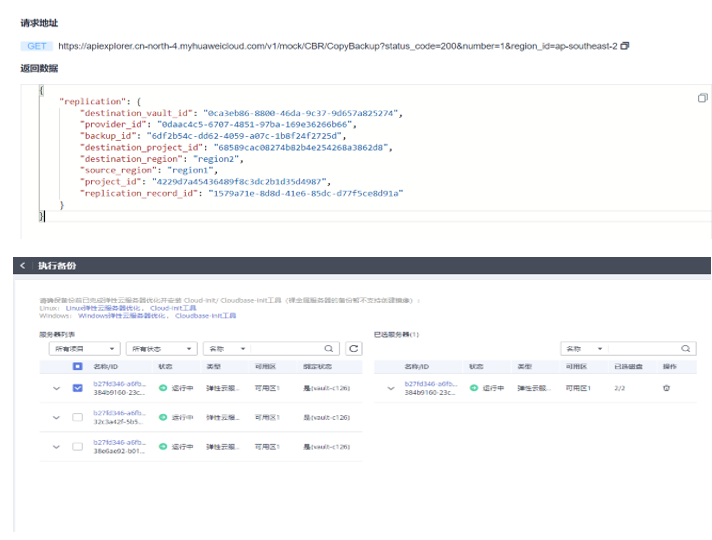This screenshot has width=712, height=540.
Task: Click the 执行备份 title text
Action: (x=57, y=266)
